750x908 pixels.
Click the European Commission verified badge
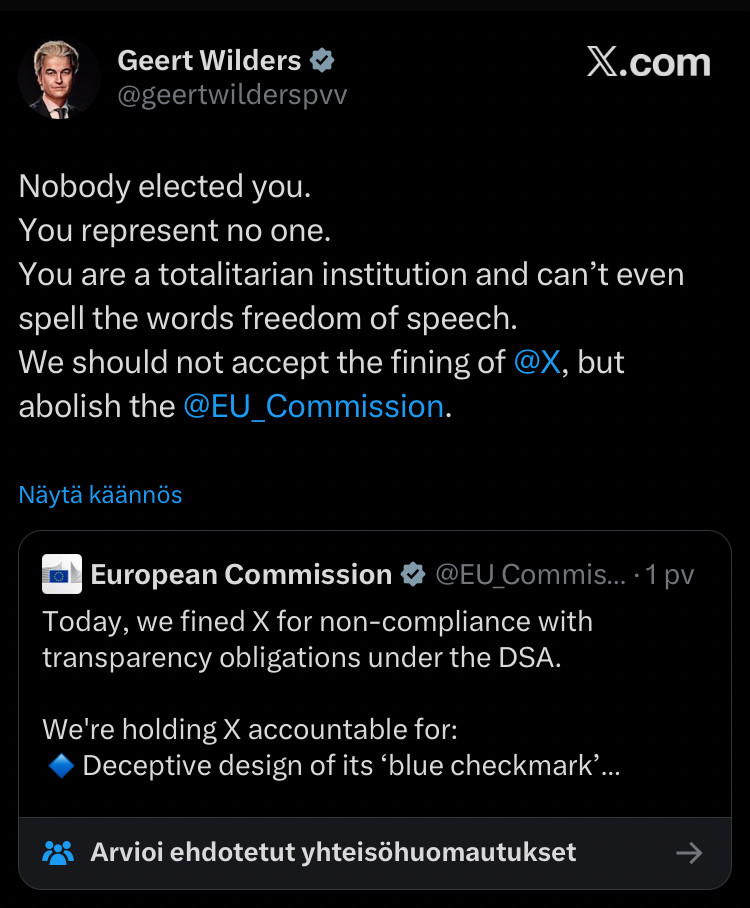point(412,575)
